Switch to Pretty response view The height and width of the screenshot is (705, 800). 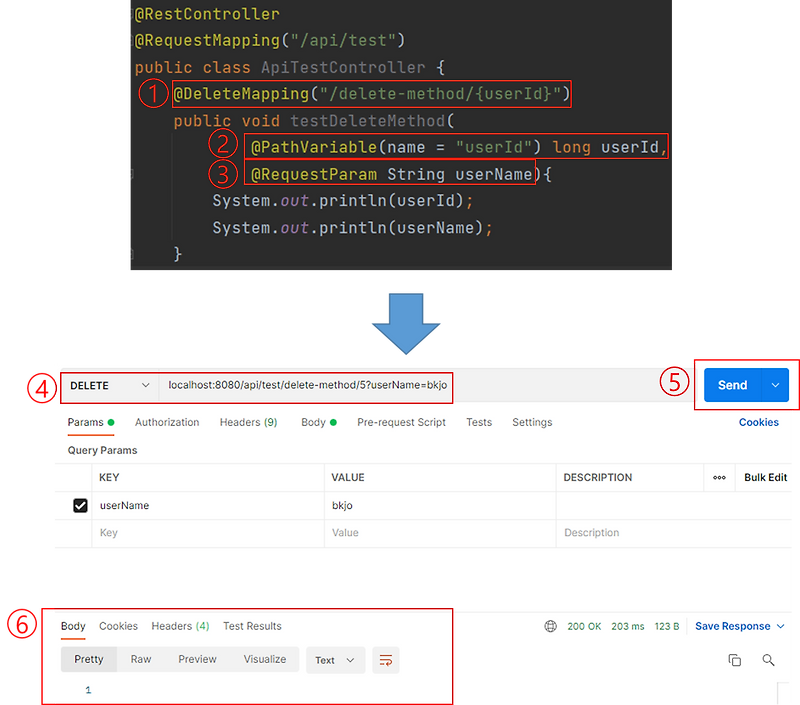88,660
